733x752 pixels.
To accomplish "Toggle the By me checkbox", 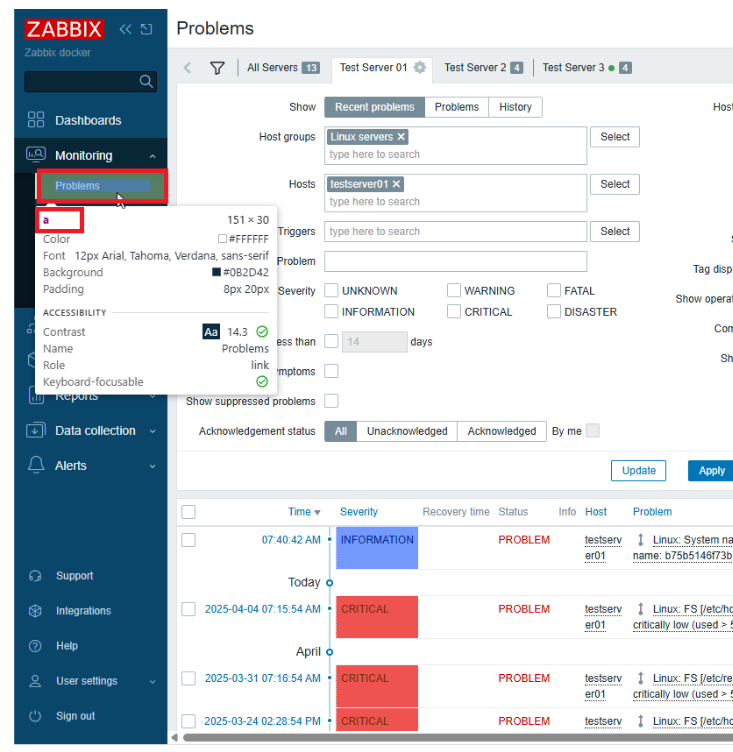I will click(592, 430).
